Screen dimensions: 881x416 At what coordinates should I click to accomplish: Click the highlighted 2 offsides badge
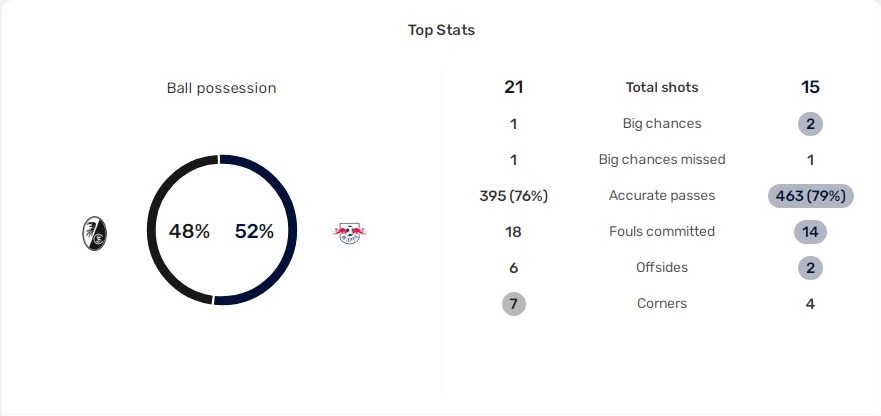point(810,268)
